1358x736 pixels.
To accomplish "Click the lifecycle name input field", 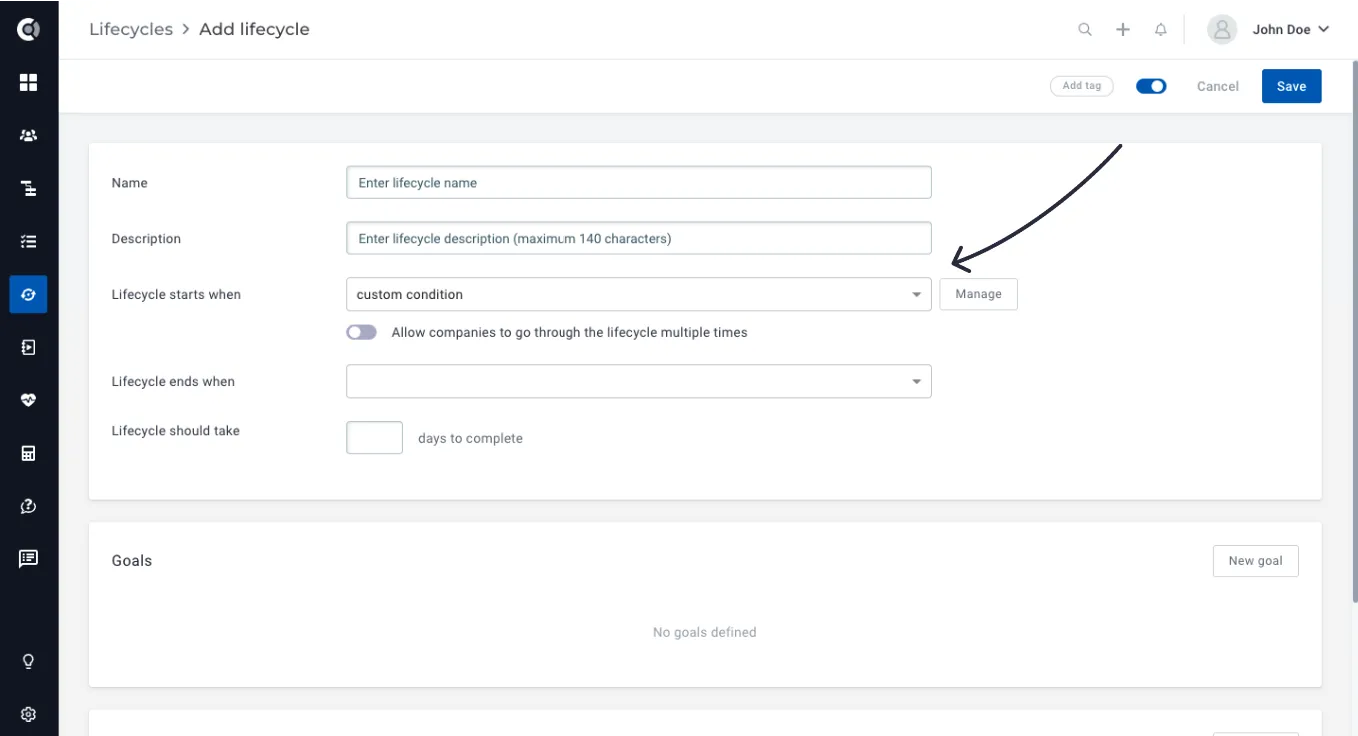I will (x=639, y=183).
